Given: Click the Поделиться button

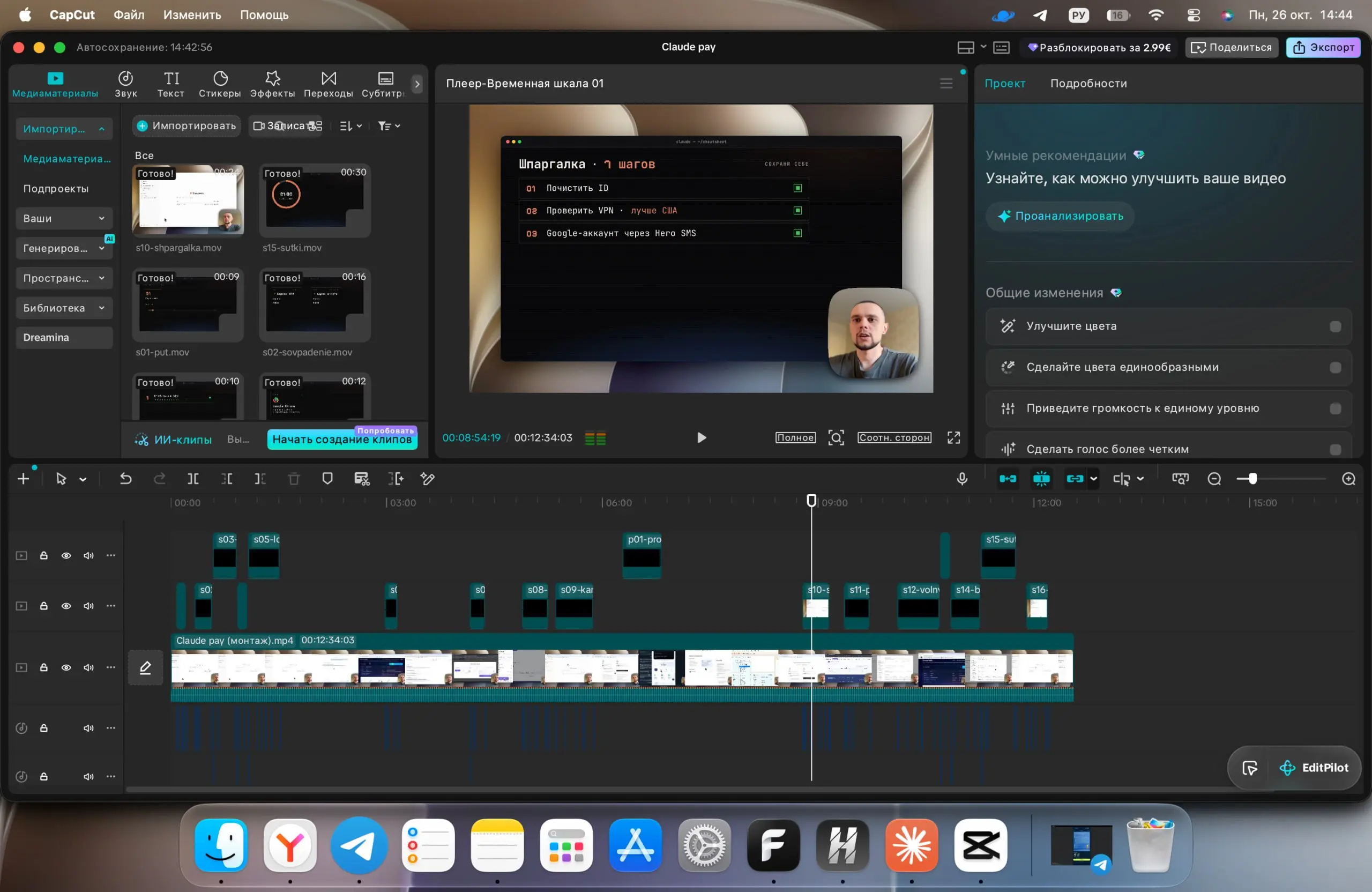Looking at the screenshot, I should click(x=1232, y=47).
